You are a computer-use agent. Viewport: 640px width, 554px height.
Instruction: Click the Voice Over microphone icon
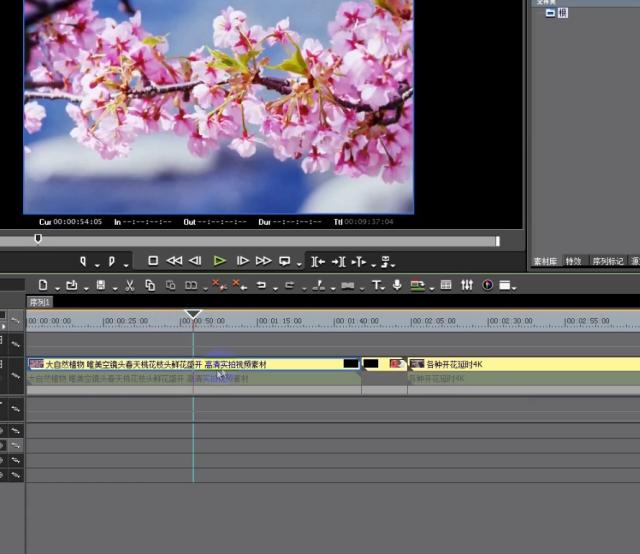(397, 285)
